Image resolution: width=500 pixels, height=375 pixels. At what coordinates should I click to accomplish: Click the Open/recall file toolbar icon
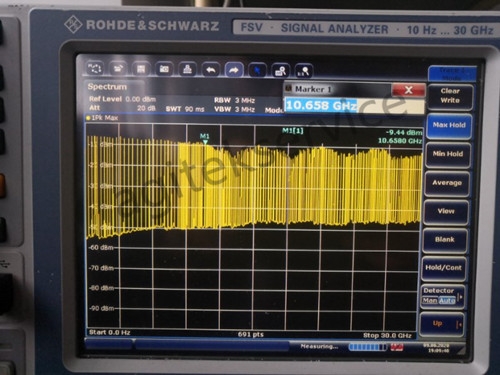point(118,69)
